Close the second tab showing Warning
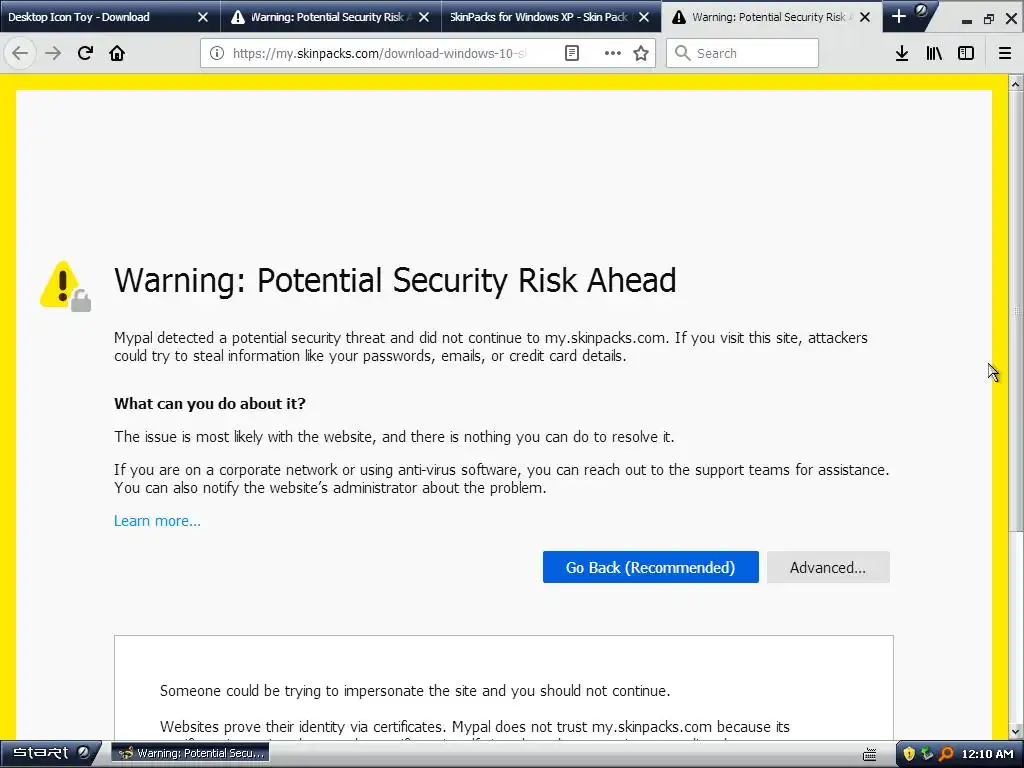This screenshot has height=768, width=1024. 424,17
